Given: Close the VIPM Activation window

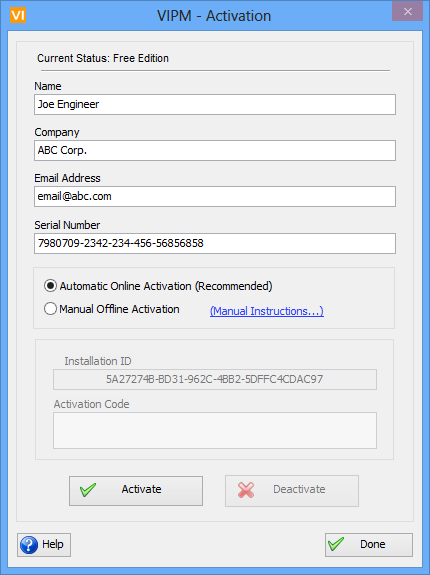Looking at the screenshot, I should coord(408,11).
